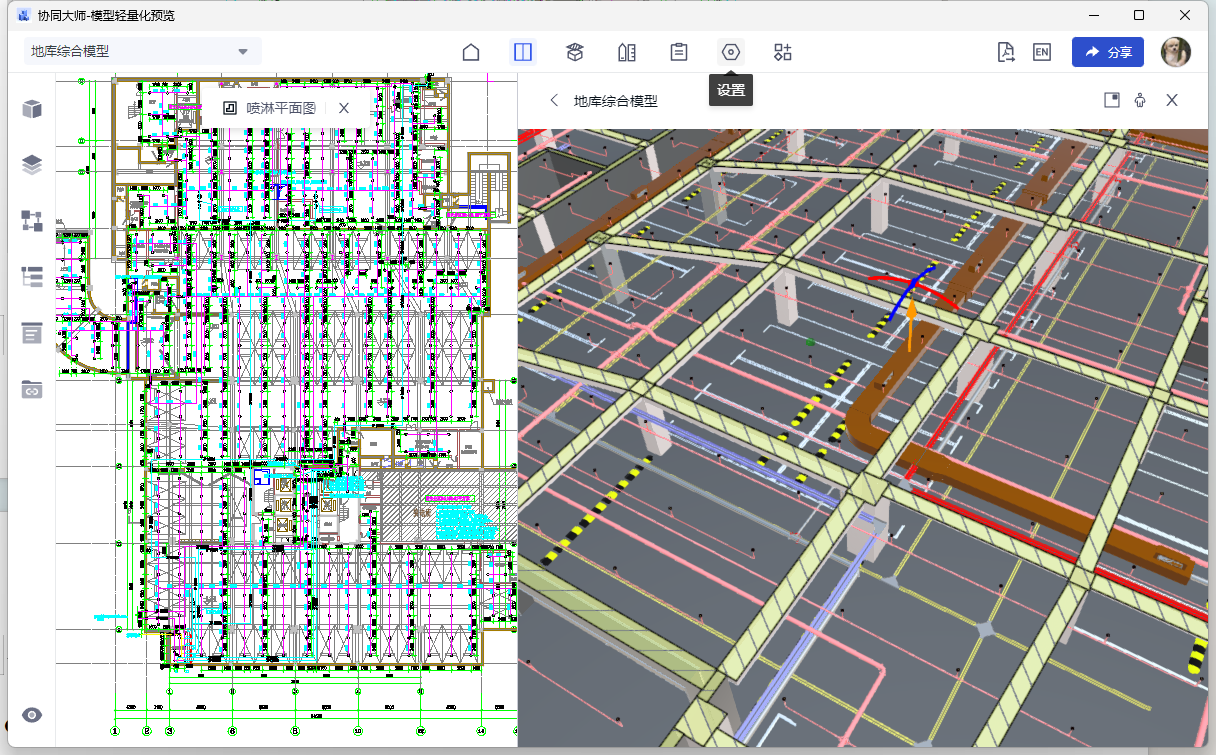The image size is (1216, 755).
Task: Click the building drawings icon in top toolbar
Action: point(627,52)
